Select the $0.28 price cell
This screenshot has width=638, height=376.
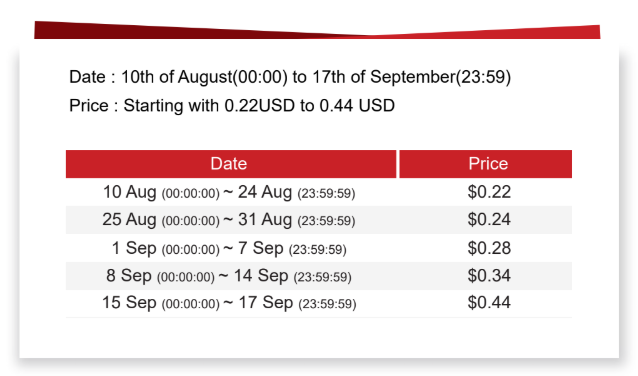[489, 248]
